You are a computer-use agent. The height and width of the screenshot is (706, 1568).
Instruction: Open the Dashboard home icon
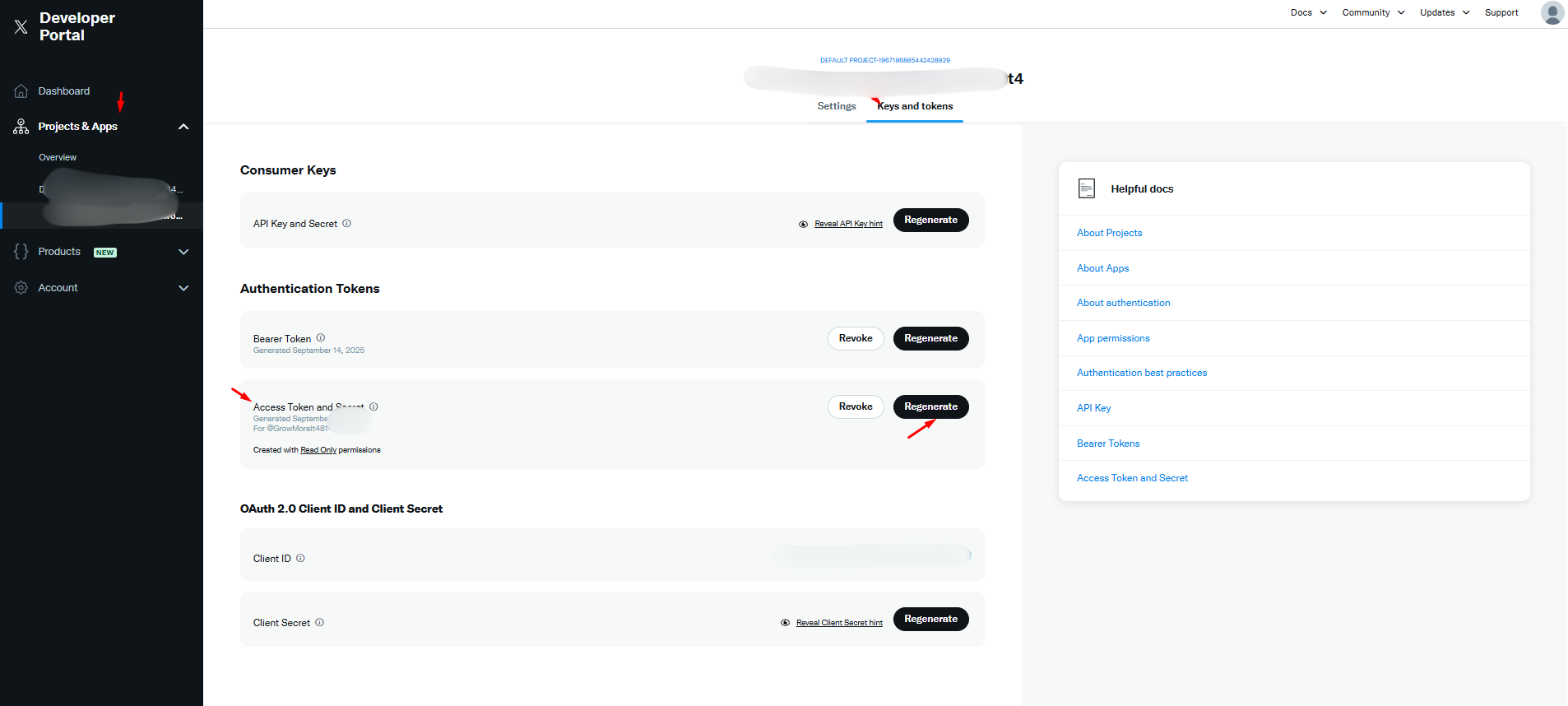[21, 91]
